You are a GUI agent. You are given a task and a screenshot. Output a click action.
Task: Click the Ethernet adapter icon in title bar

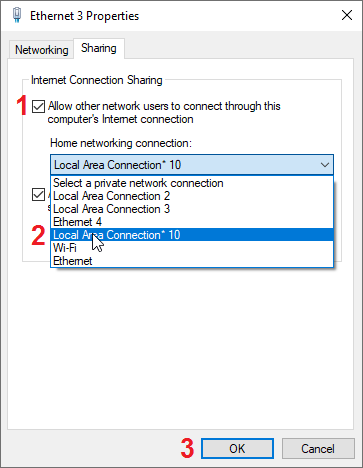[17, 15]
